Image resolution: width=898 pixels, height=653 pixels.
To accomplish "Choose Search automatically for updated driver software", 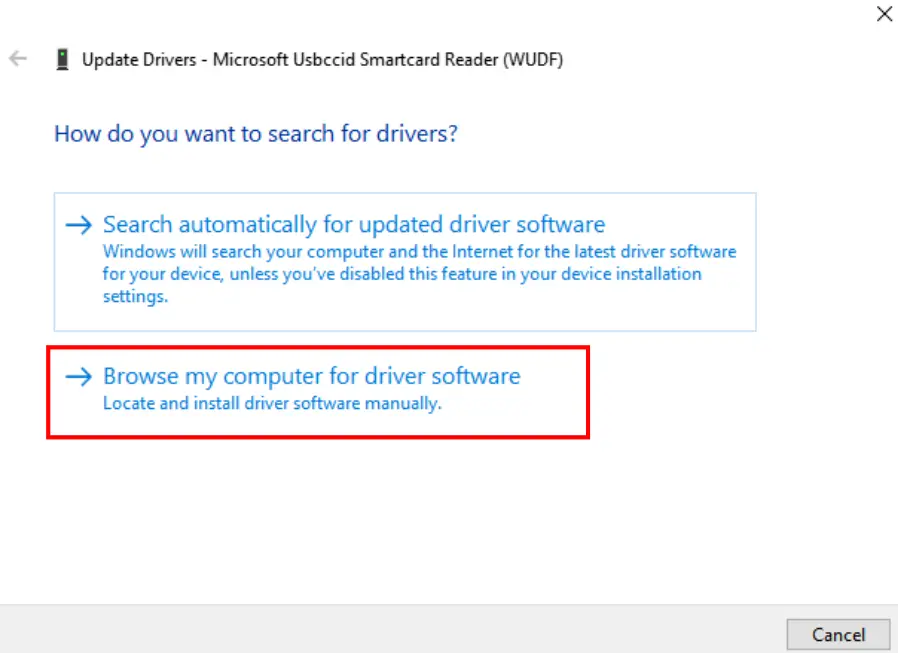I will (x=405, y=262).
